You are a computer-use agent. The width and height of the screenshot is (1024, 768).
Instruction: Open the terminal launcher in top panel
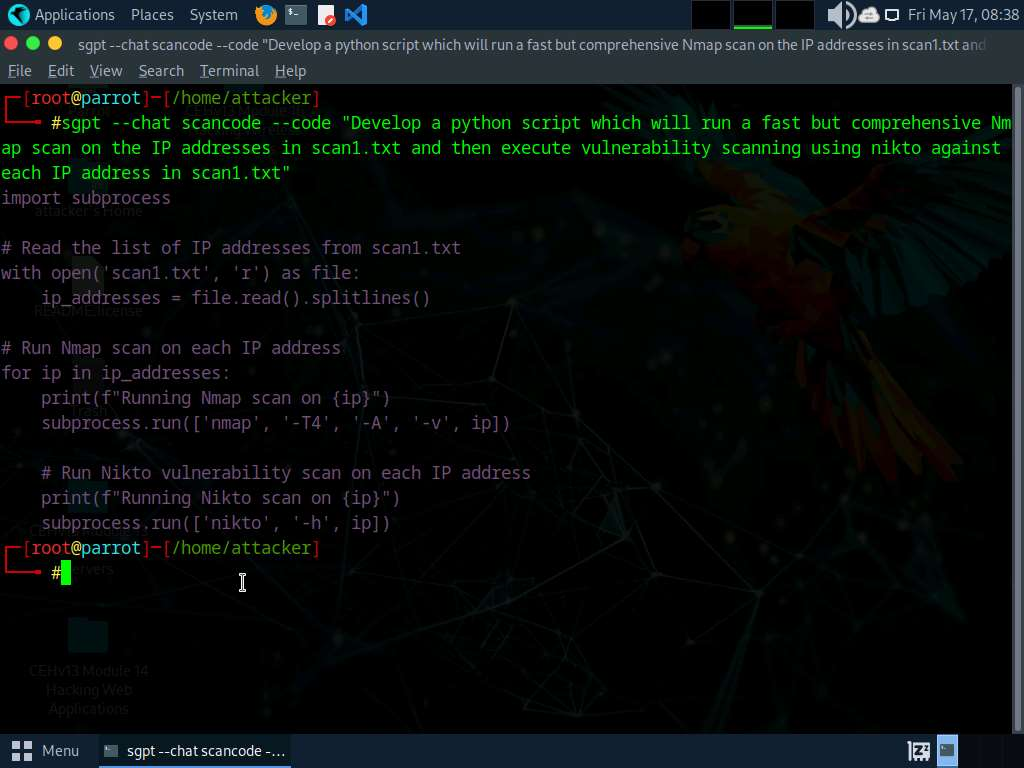pos(295,15)
